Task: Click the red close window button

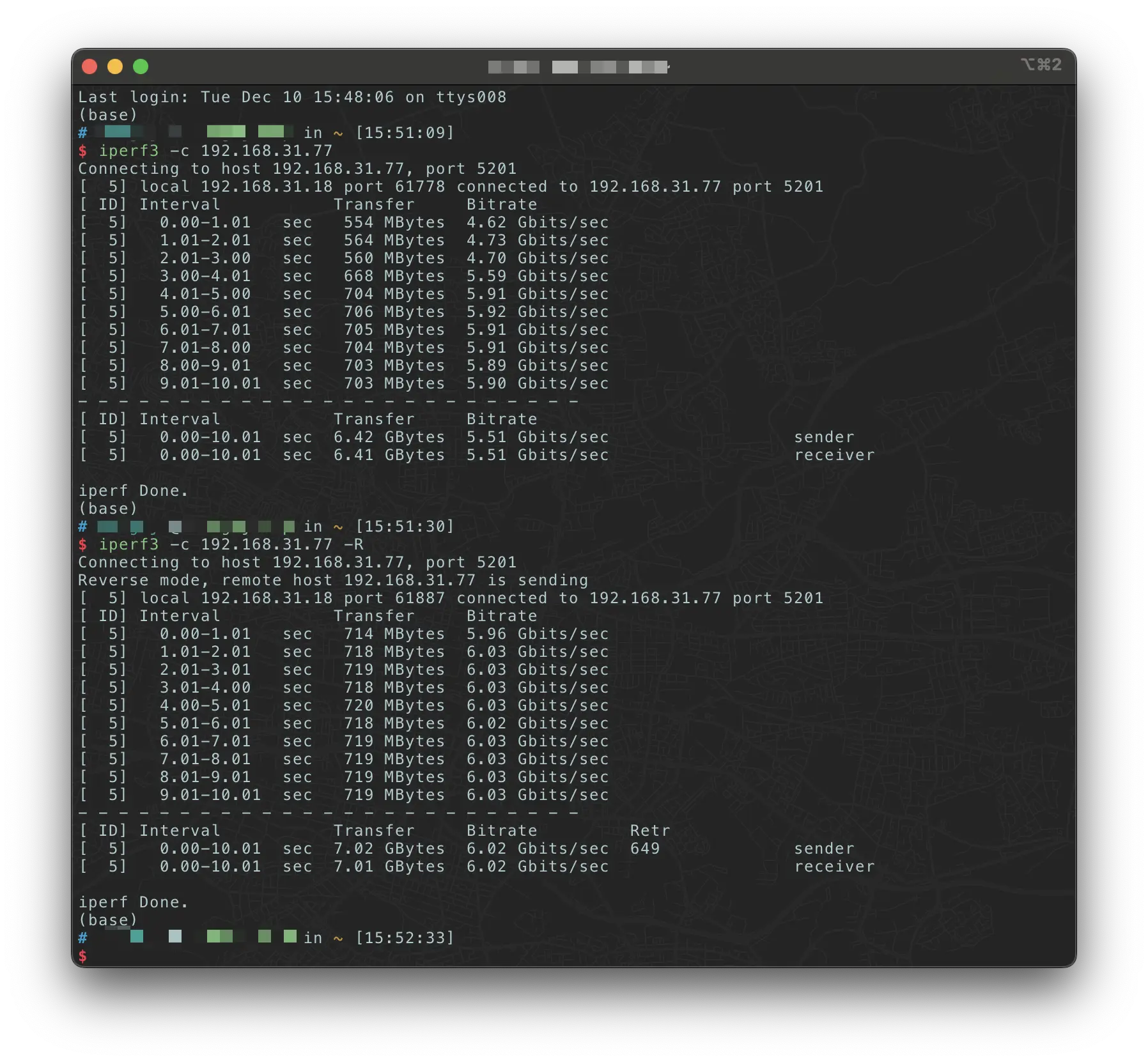Action: (x=89, y=66)
